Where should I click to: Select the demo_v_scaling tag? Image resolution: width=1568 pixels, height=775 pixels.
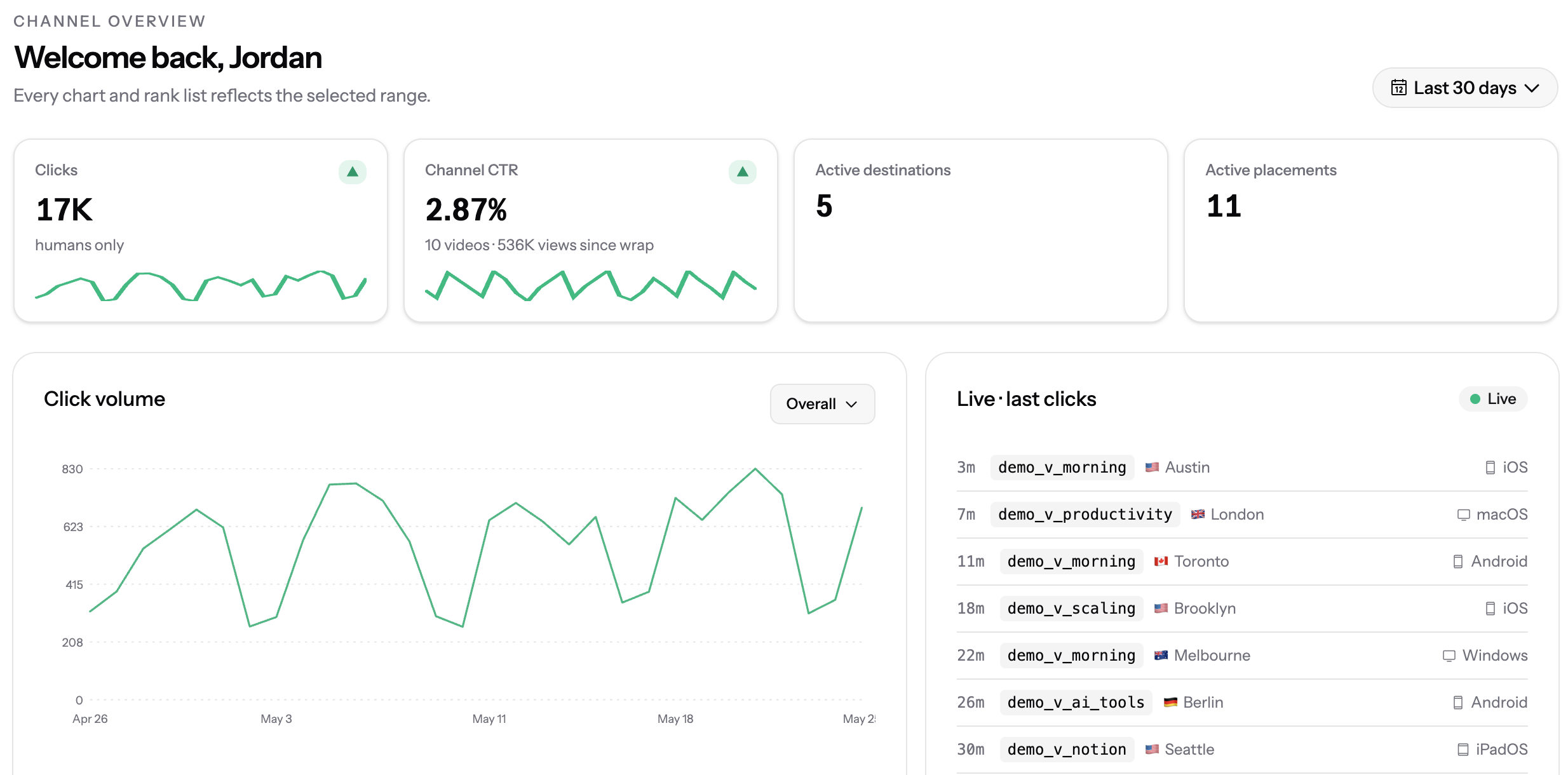click(1071, 609)
